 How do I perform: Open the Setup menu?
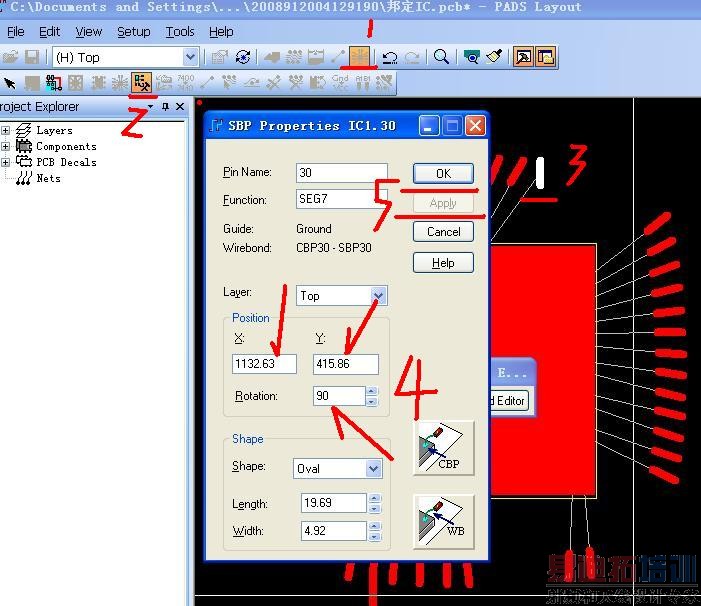134,32
